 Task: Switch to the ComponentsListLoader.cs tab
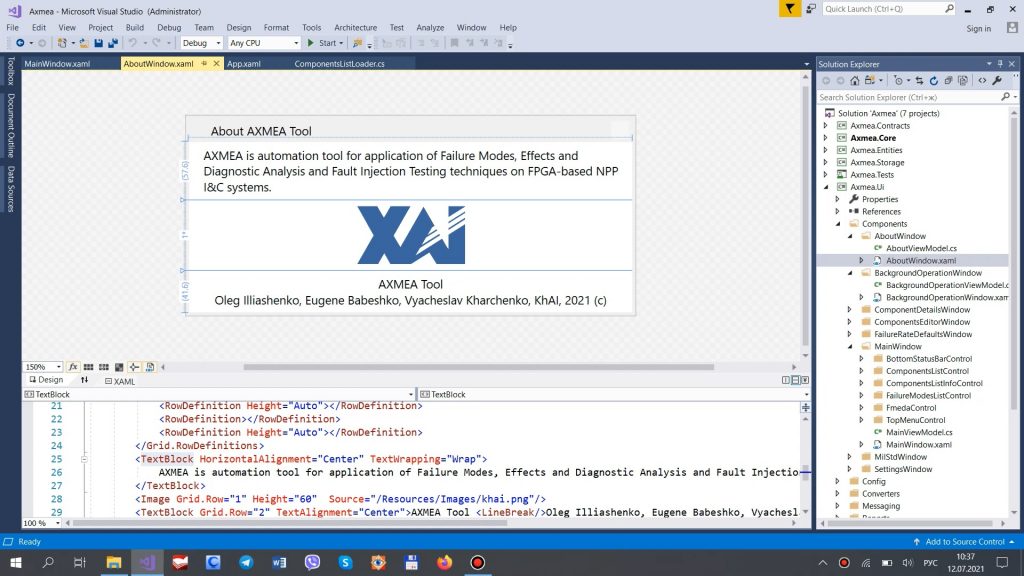339,64
